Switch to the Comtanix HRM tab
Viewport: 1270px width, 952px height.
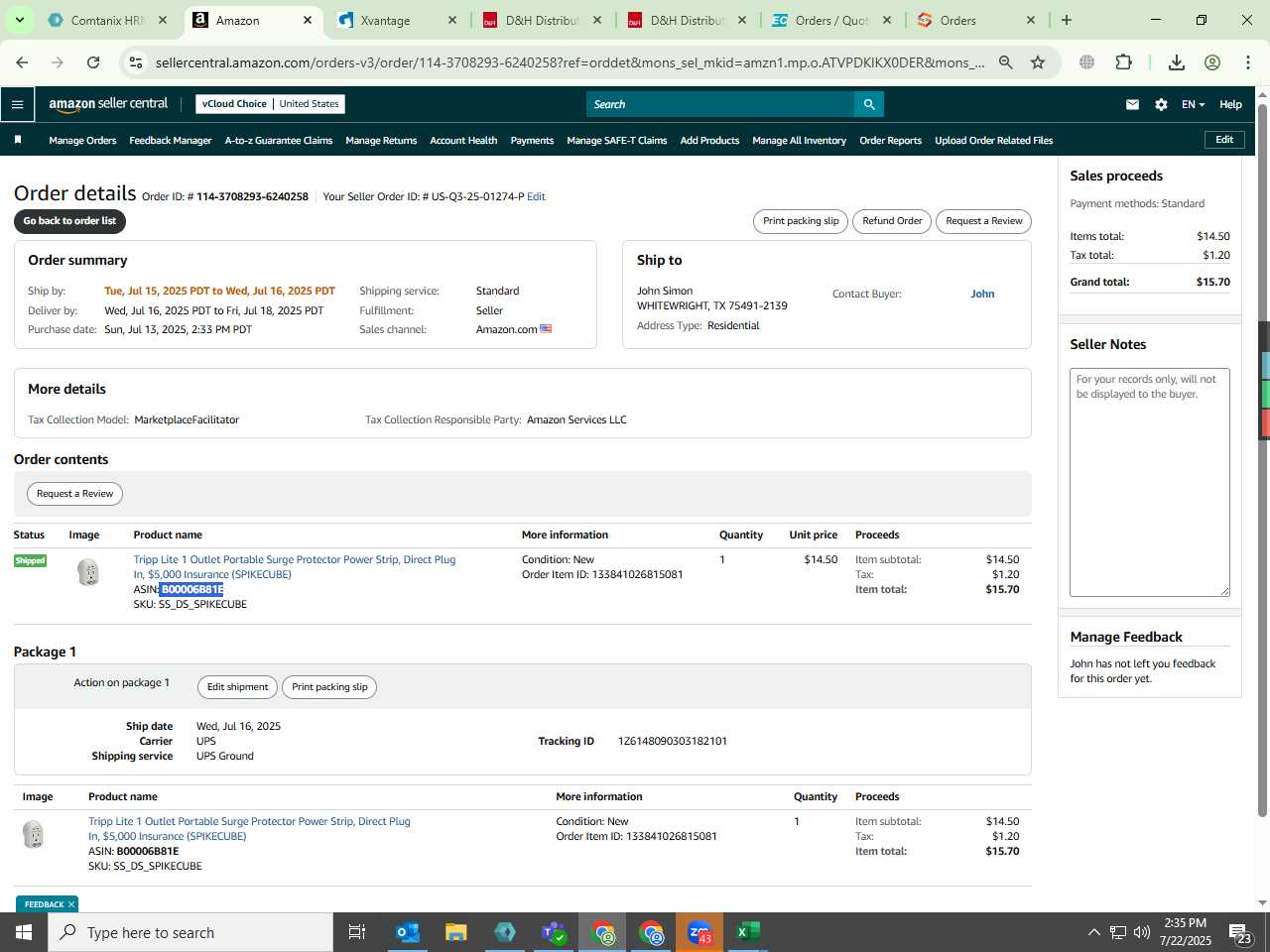coord(107,20)
